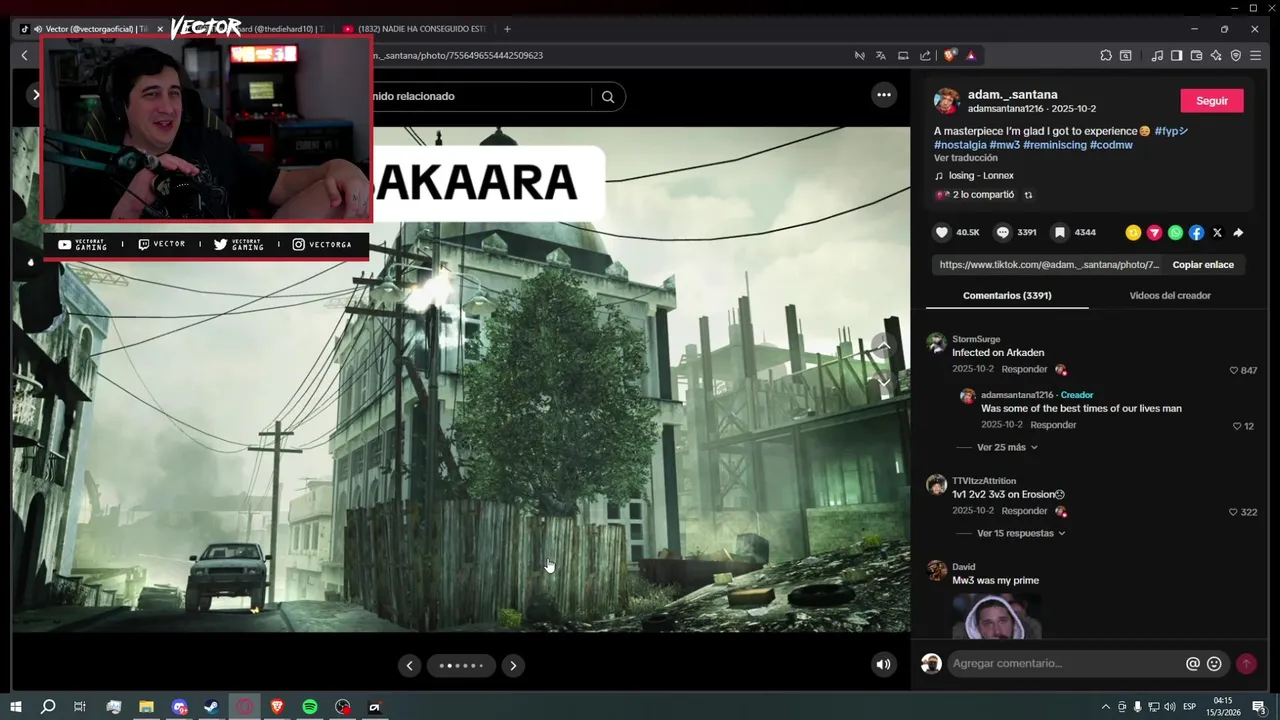
Task: Click the slideshow page dots indicator
Action: pos(461,665)
